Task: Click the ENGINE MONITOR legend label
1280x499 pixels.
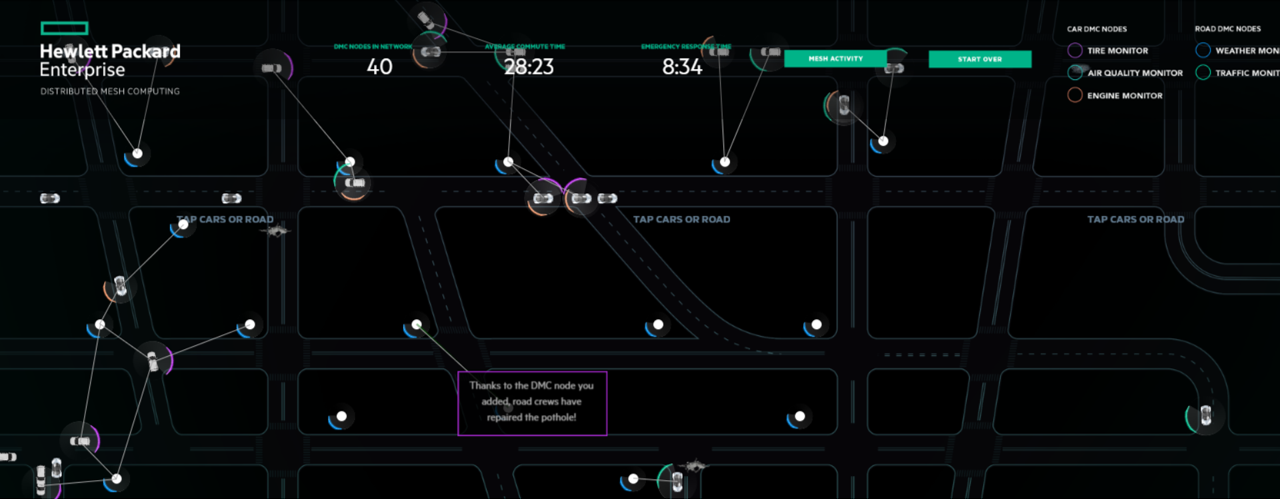Action: point(1125,96)
